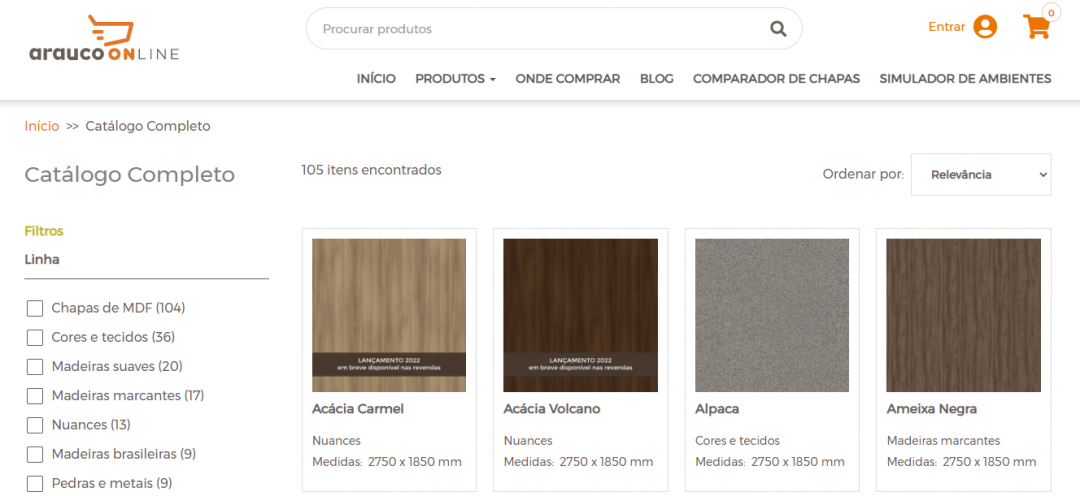Open the Alpaca product title

717,409
